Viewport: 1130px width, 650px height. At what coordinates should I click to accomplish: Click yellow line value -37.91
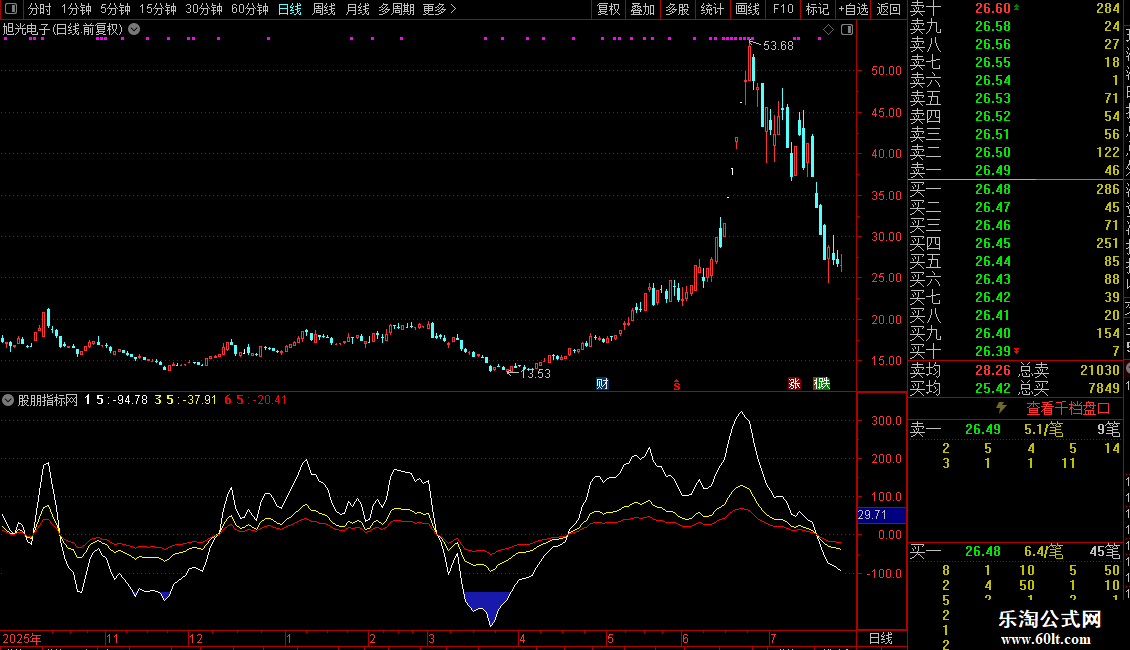(200, 400)
